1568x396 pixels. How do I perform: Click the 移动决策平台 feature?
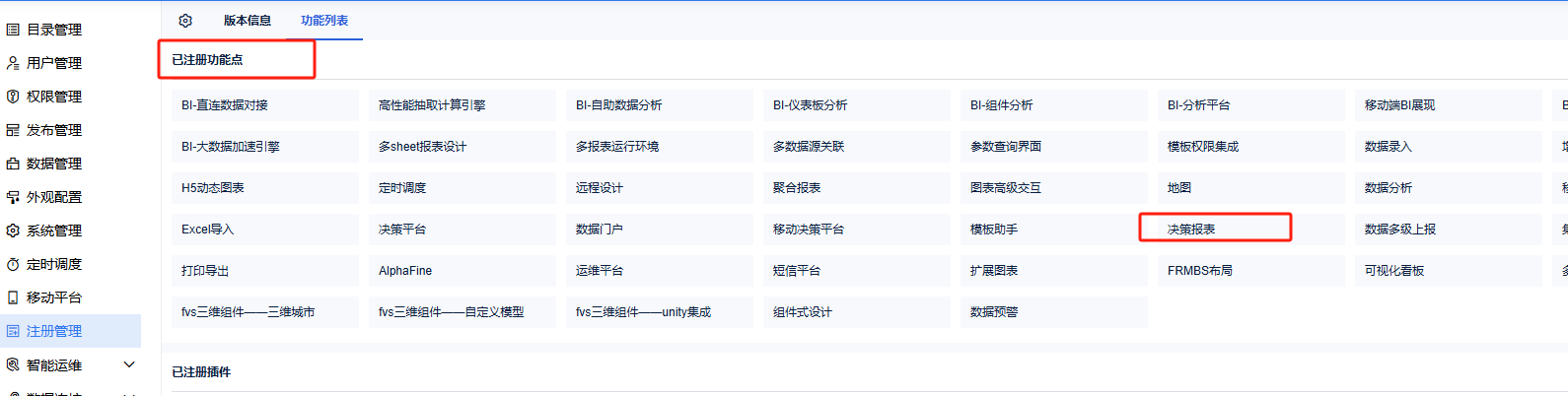857,230
